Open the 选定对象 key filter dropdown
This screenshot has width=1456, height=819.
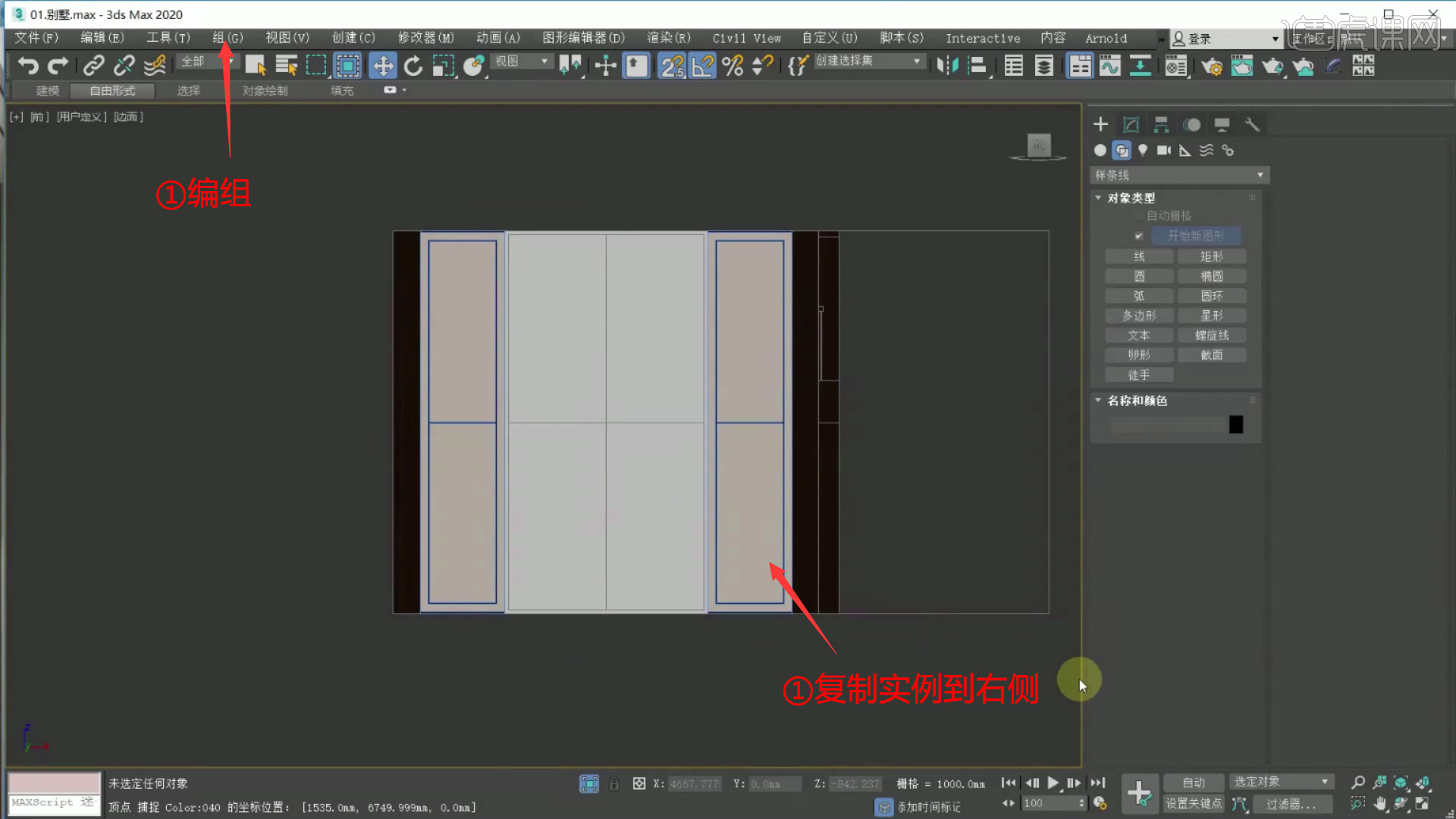click(1281, 782)
